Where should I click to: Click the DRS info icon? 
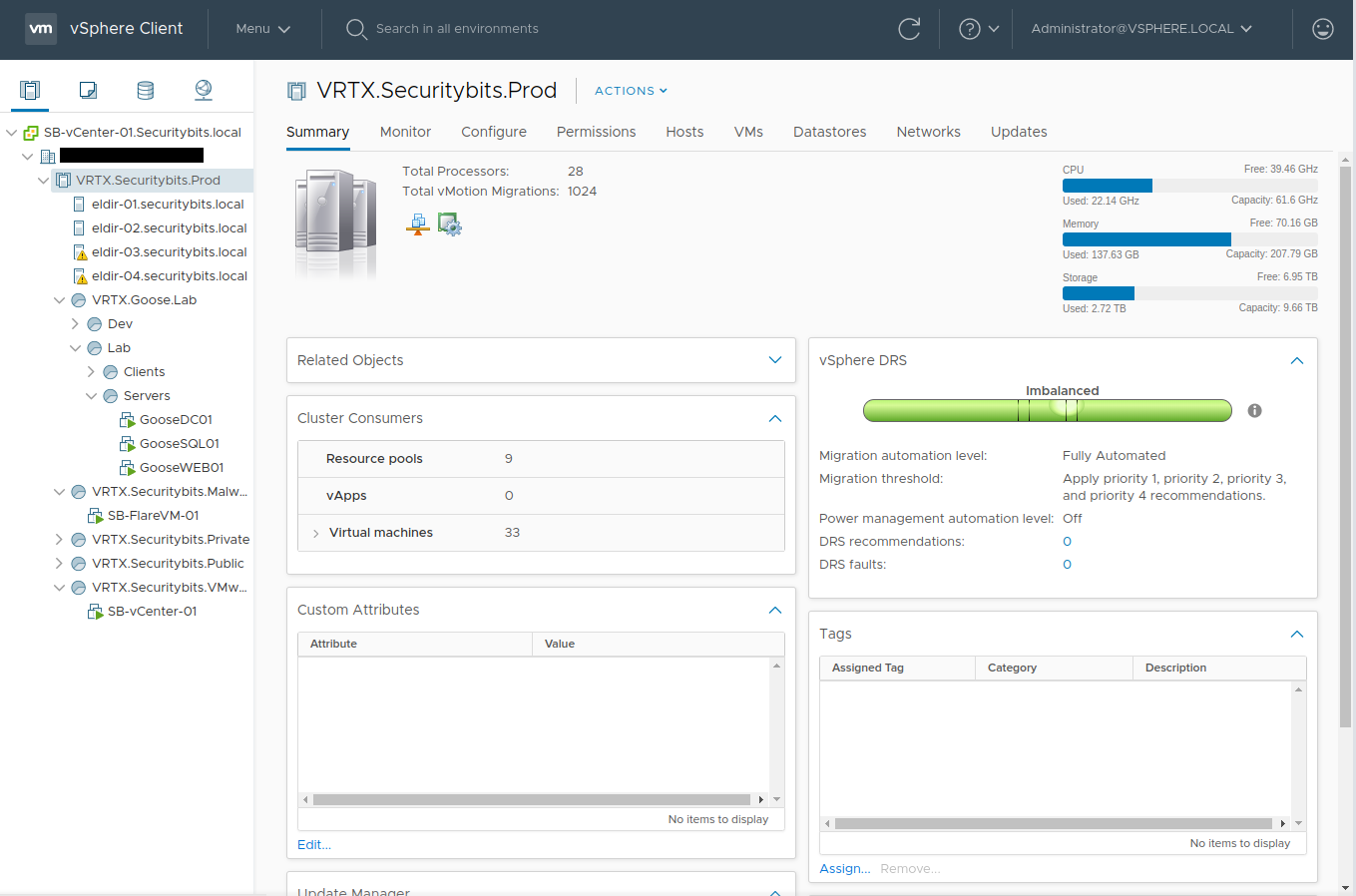pos(1255,411)
